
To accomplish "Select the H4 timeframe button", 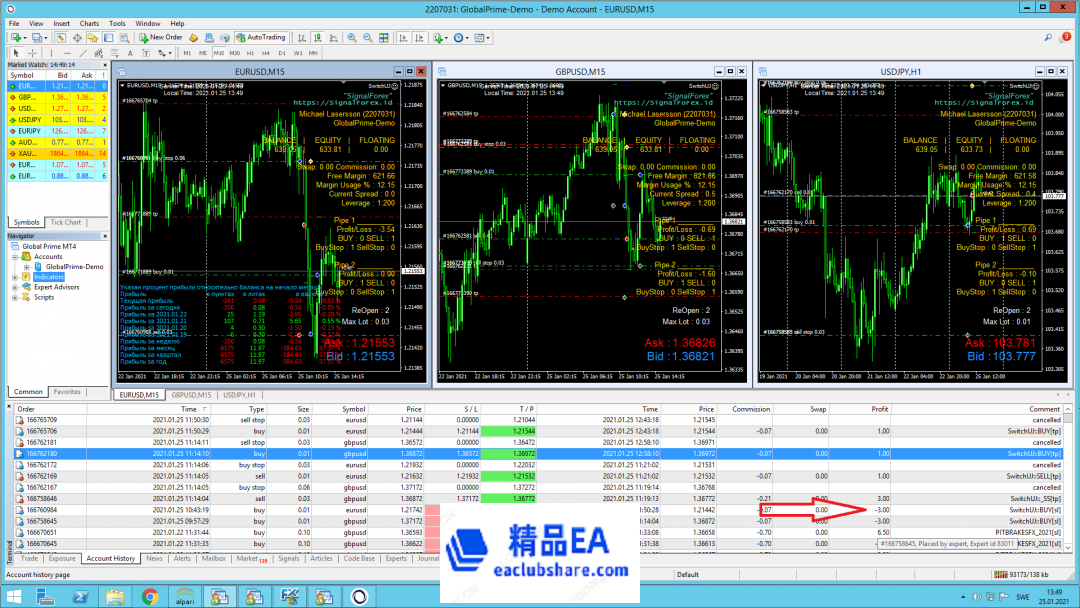I will (x=267, y=52).
